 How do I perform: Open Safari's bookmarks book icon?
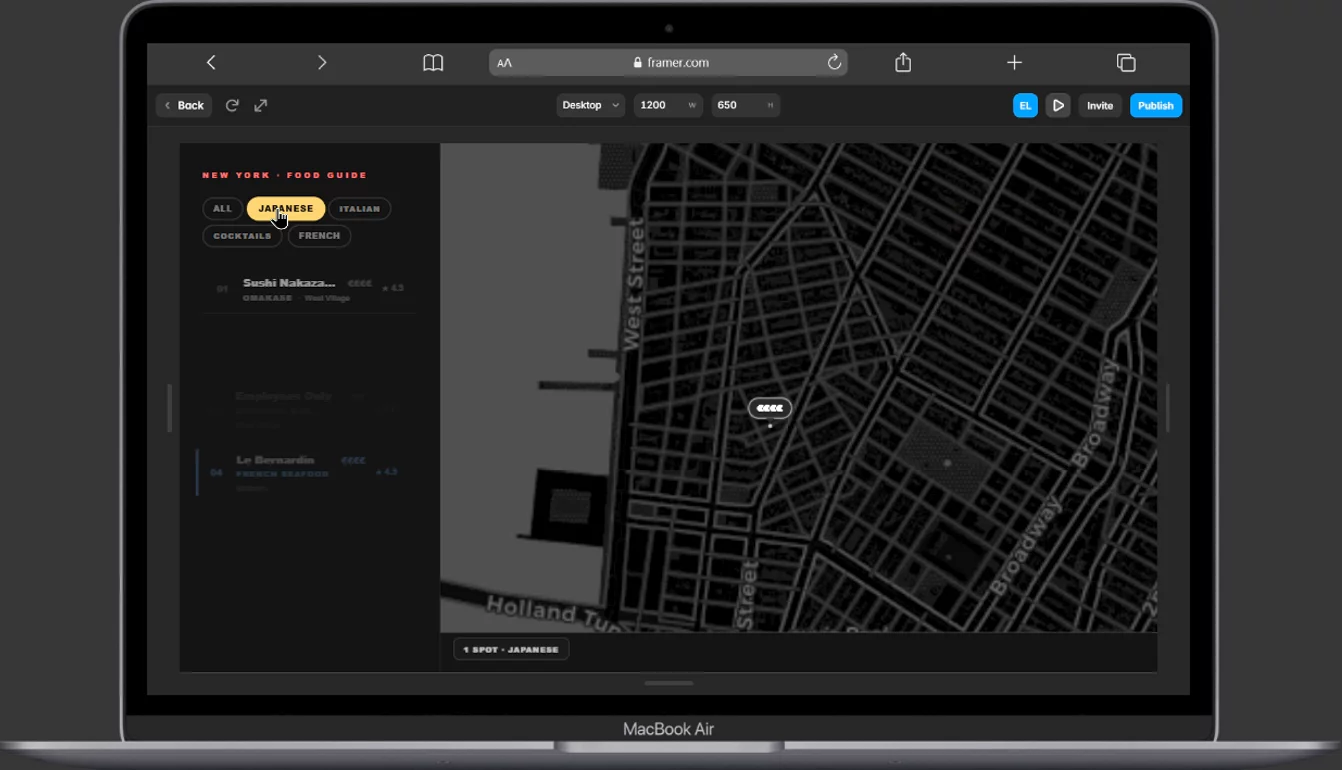click(x=433, y=63)
